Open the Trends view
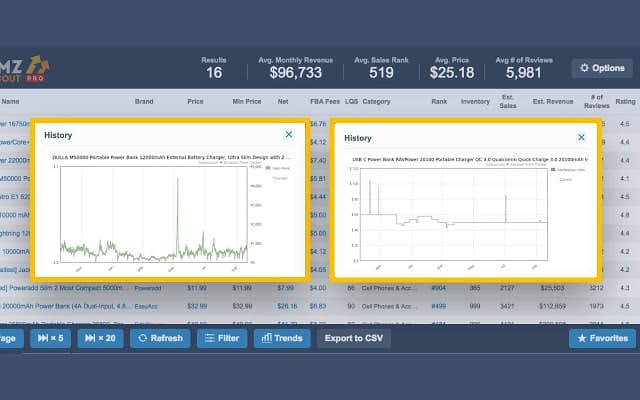This screenshot has width=640, height=400. (282, 338)
